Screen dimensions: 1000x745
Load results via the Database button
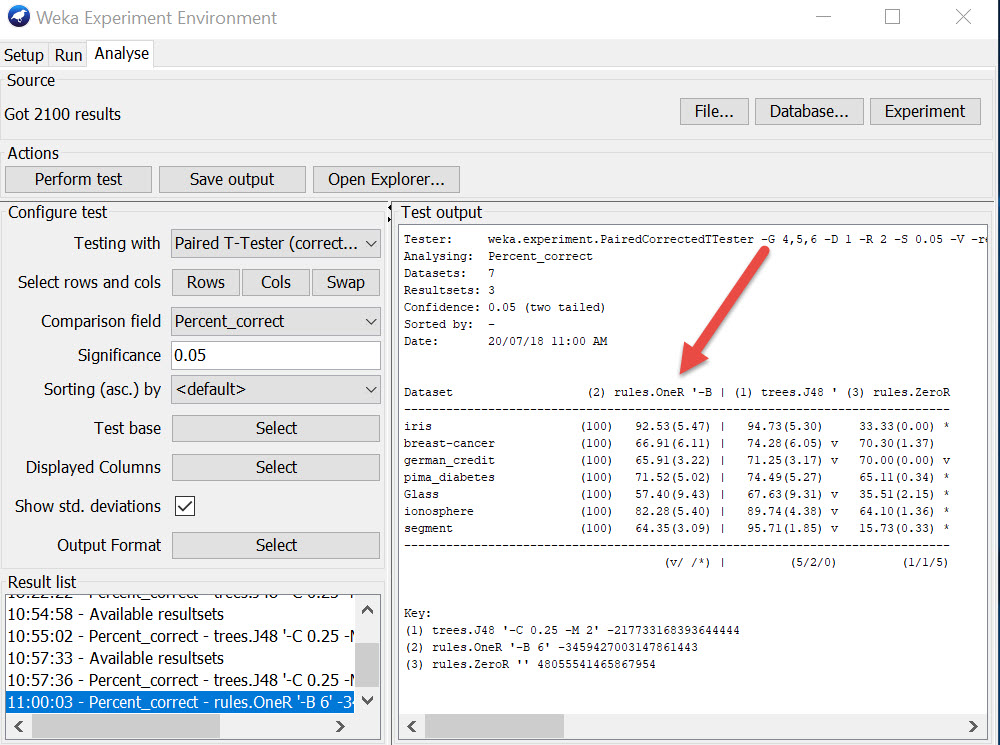tap(808, 111)
